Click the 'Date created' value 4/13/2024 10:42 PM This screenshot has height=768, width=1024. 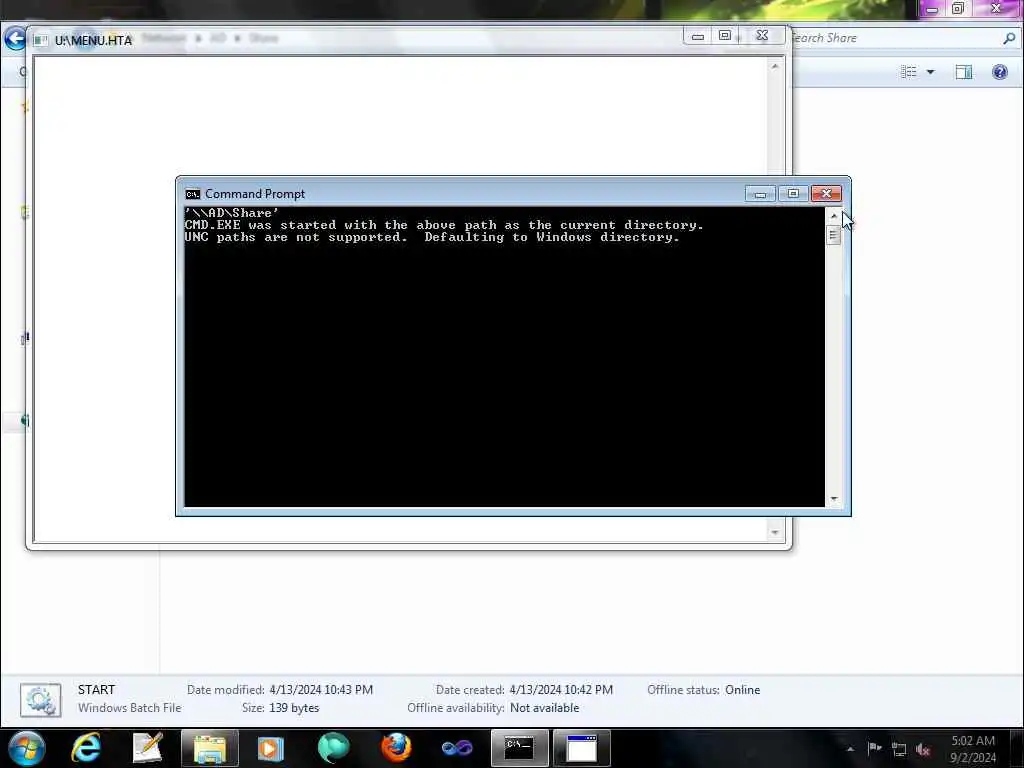point(561,690)
